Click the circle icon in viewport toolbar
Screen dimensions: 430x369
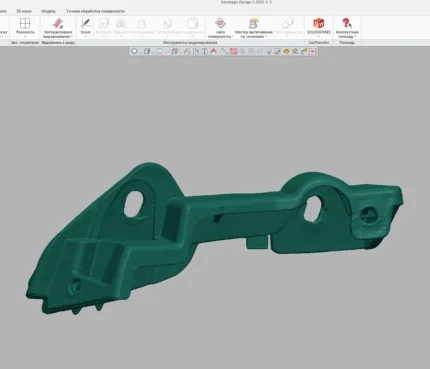point(134,51)
